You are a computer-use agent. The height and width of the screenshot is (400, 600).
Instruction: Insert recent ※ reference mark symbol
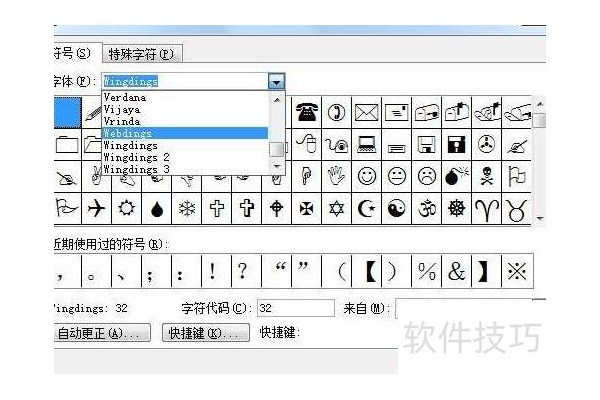pyautogui.click(x=517, y=271)
